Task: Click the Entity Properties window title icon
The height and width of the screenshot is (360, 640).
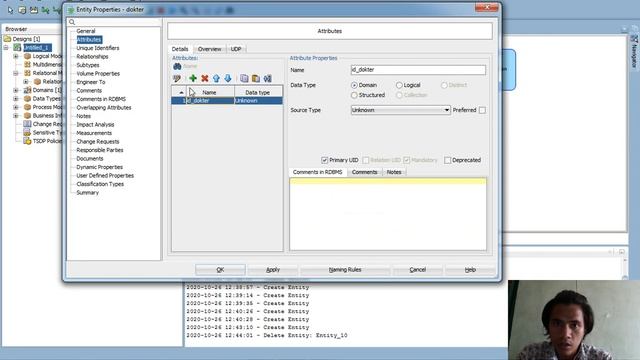Action: [x=71, y=9]
